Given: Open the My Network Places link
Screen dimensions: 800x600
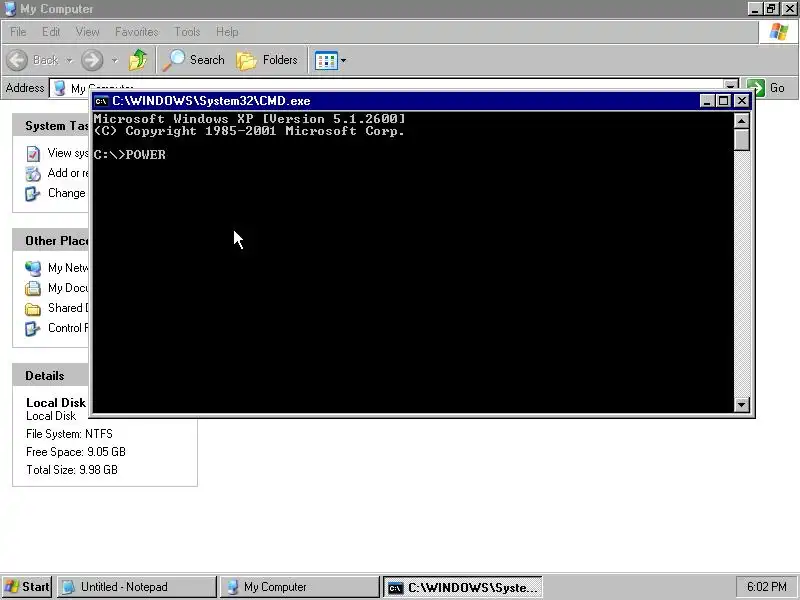Looking at the screenshot, I should pyautogui.click(x=68, y=267).
